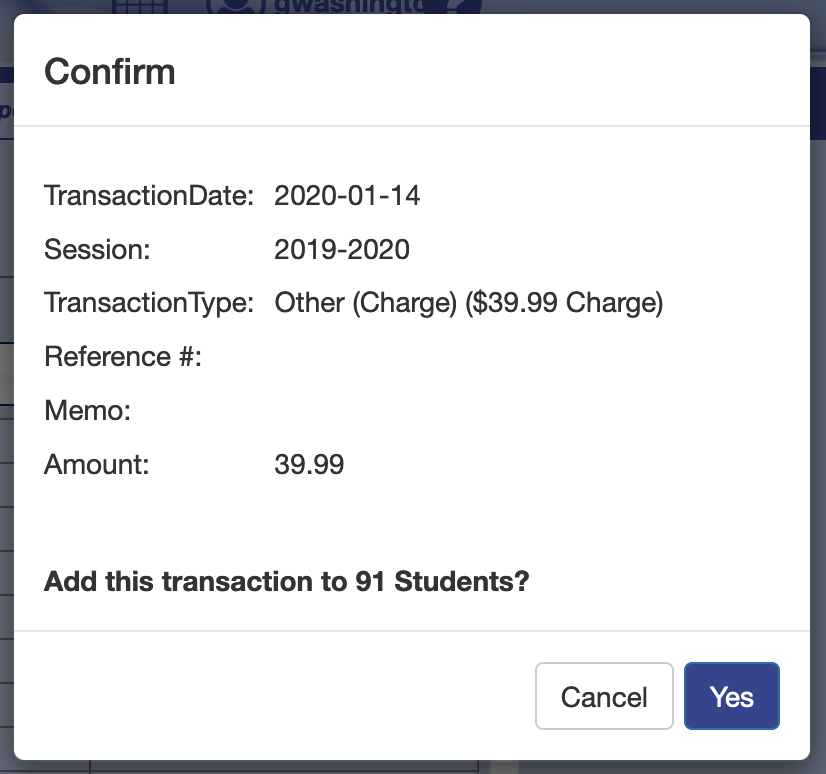Cancel the transaction confirmation
826x774 pixels.
(x=604, y=696)
